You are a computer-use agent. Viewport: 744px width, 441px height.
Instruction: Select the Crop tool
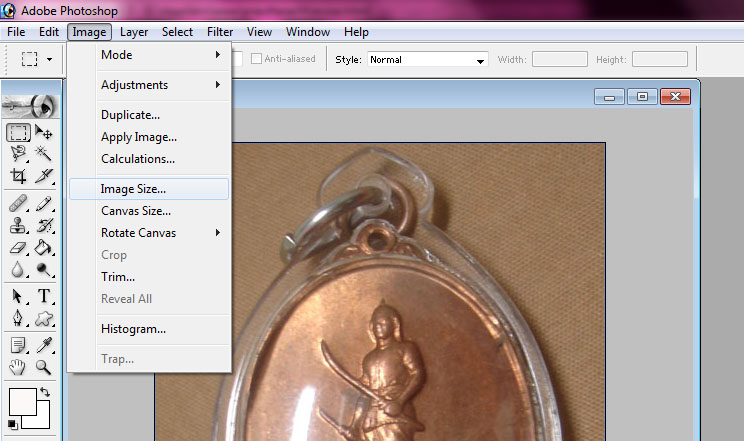click(18, 176)
